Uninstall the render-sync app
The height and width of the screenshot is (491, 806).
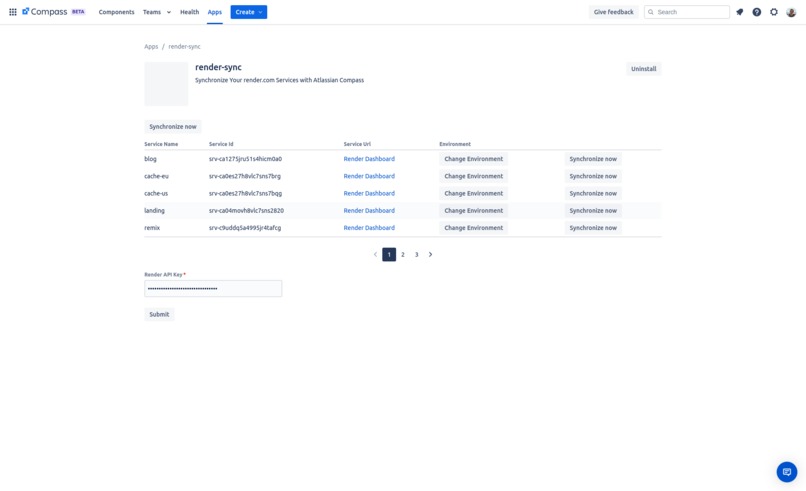[644, 69]
